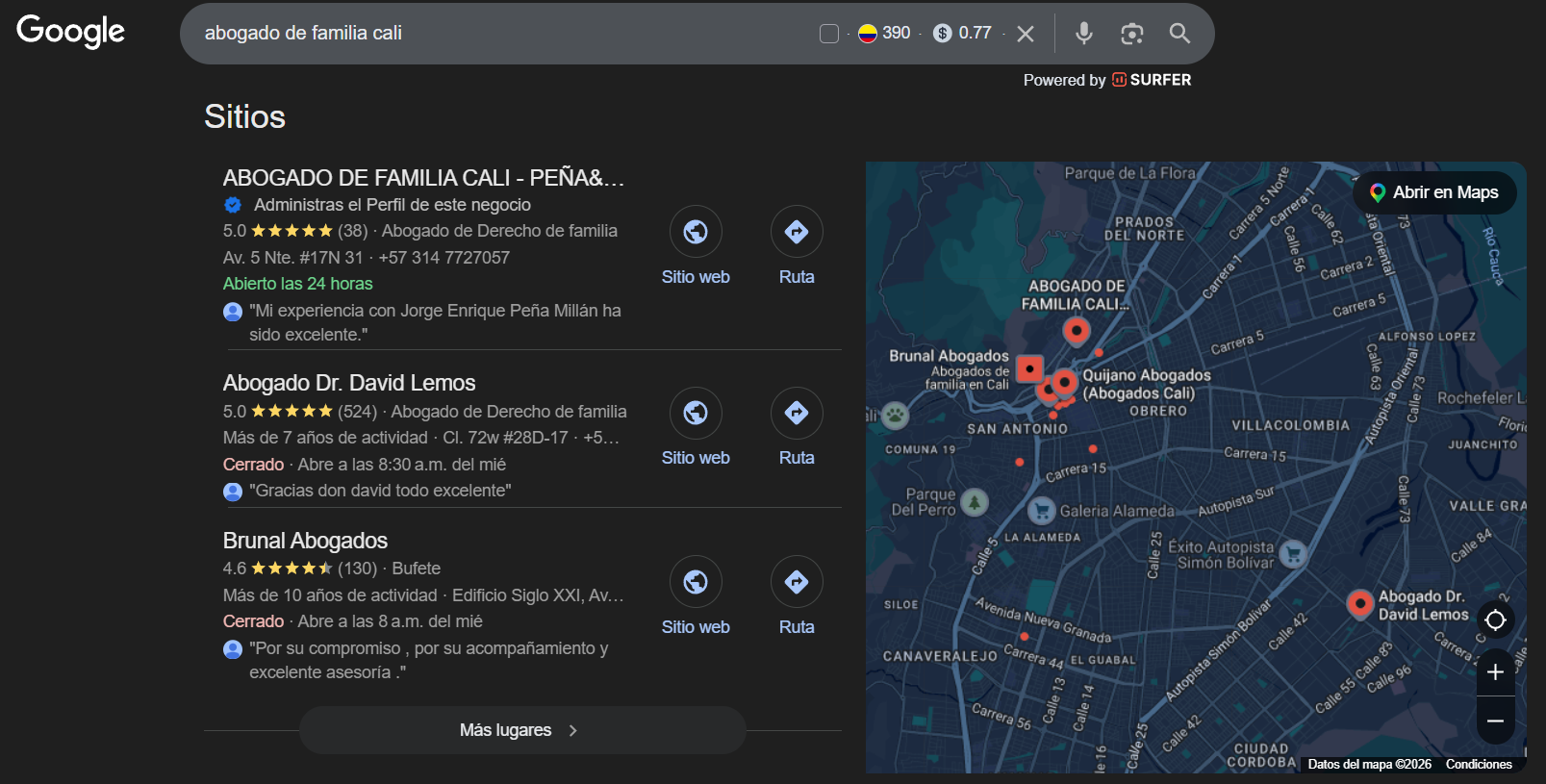The image size is (1546, 784).
Task: Open Sitio web globe for Brunal Abogados
Action: point(696,582)
